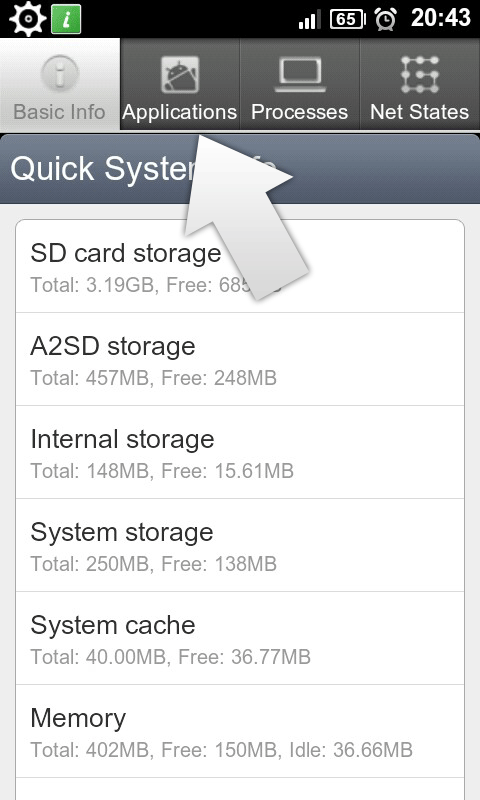Viewport: 480px width, 800px height.
Task: Switch to the Processes tab label
Action: pyautogui.click(x=299, y=112)
